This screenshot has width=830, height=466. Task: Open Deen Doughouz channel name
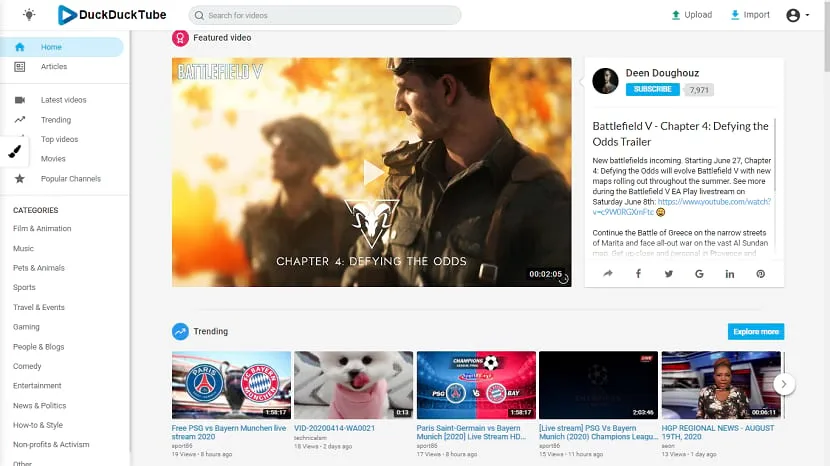pyautogui.click(x=662, y=73)
